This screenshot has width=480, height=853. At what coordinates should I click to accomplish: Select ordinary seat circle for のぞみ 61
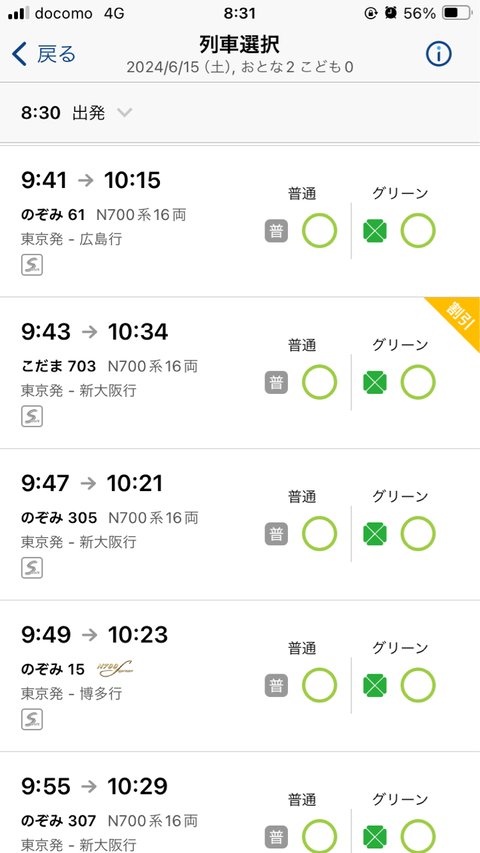coord(319,231)
